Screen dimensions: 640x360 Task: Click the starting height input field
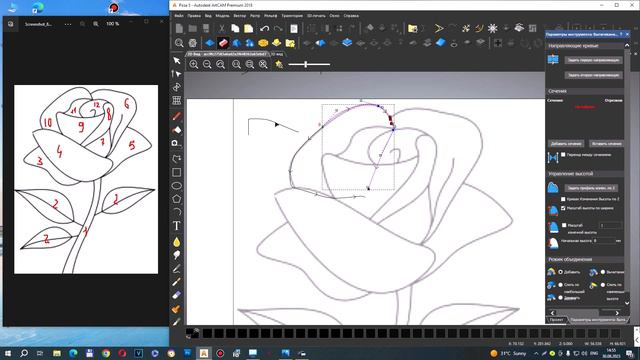603,241
